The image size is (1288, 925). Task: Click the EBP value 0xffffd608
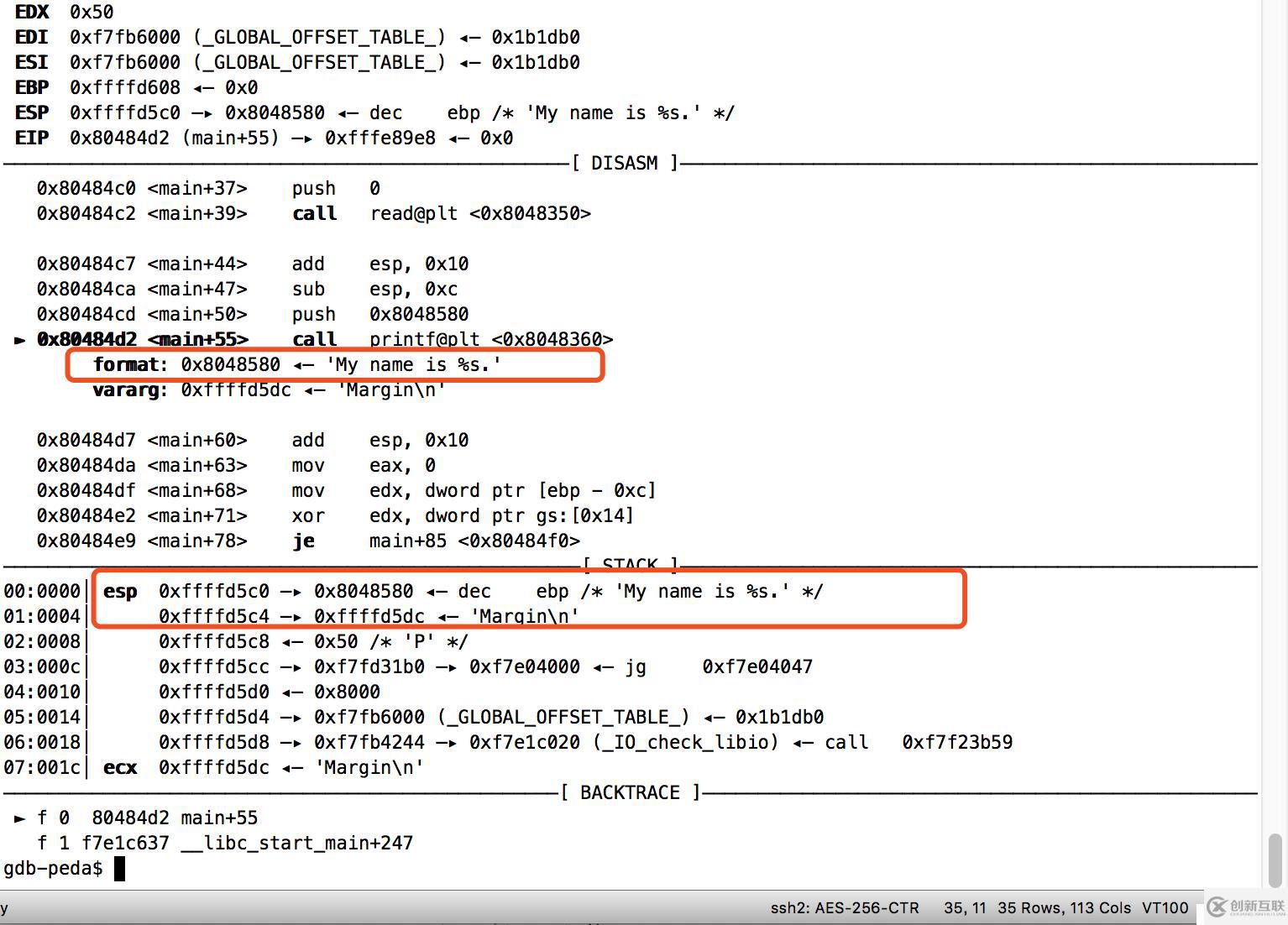[x=125, y=87]
